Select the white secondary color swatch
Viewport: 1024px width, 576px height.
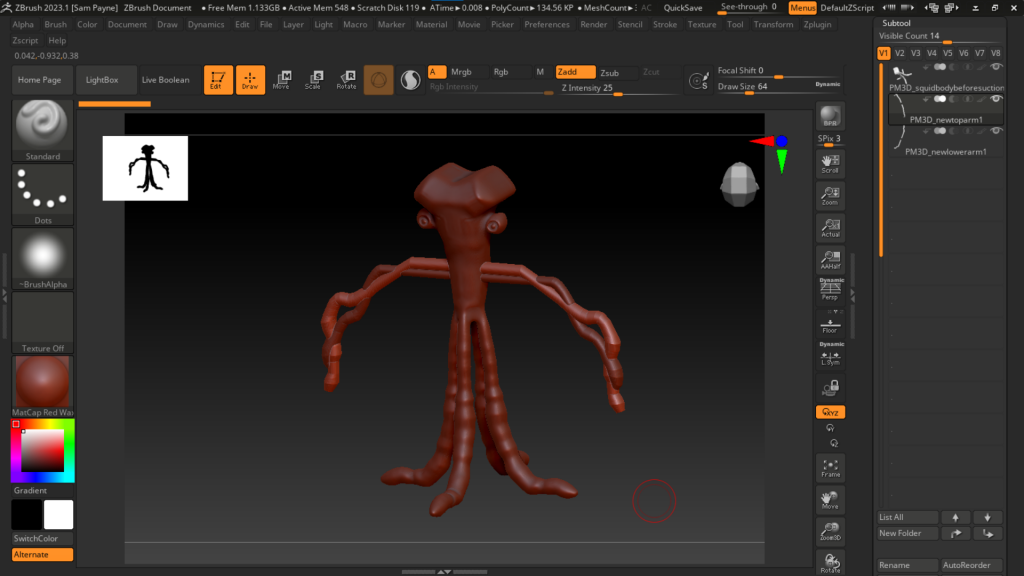58,515
